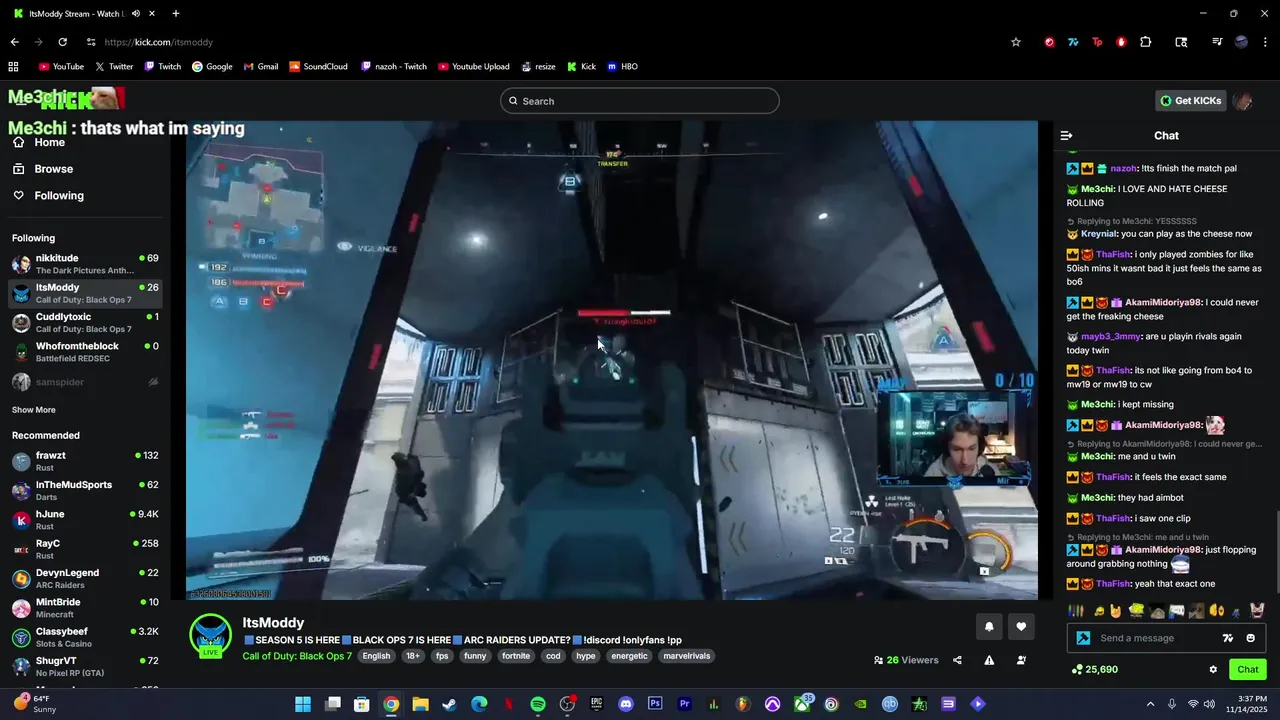Open Discord from taskbar
The image size is (1280, 720).
[x=626, y=704]
